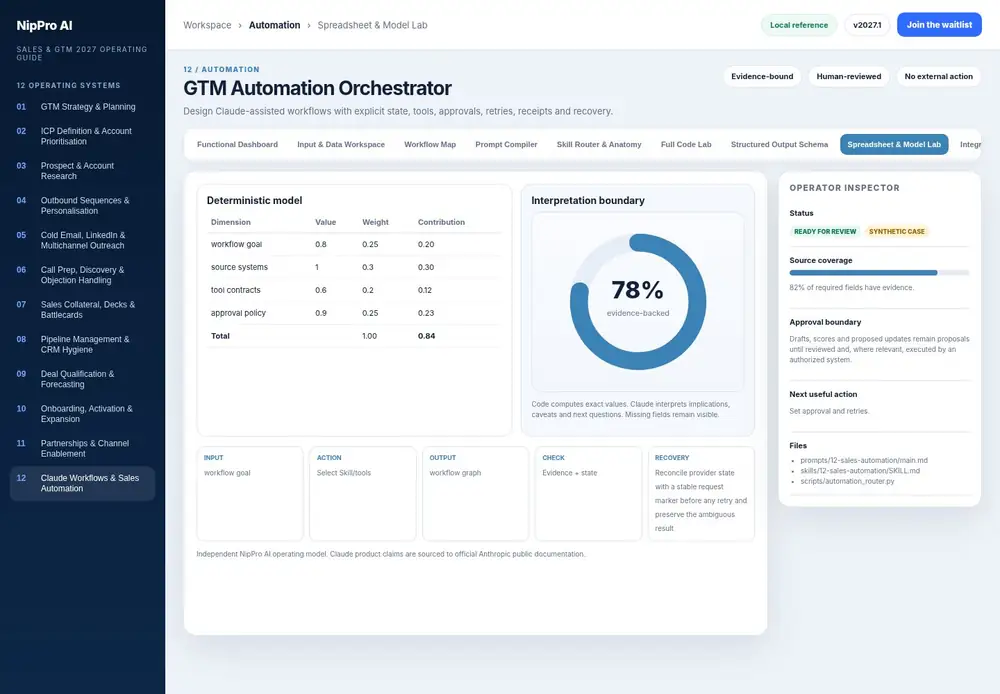Click the No external action chip
This screenshot has height=694, width=1000.
tap(938, 77)
